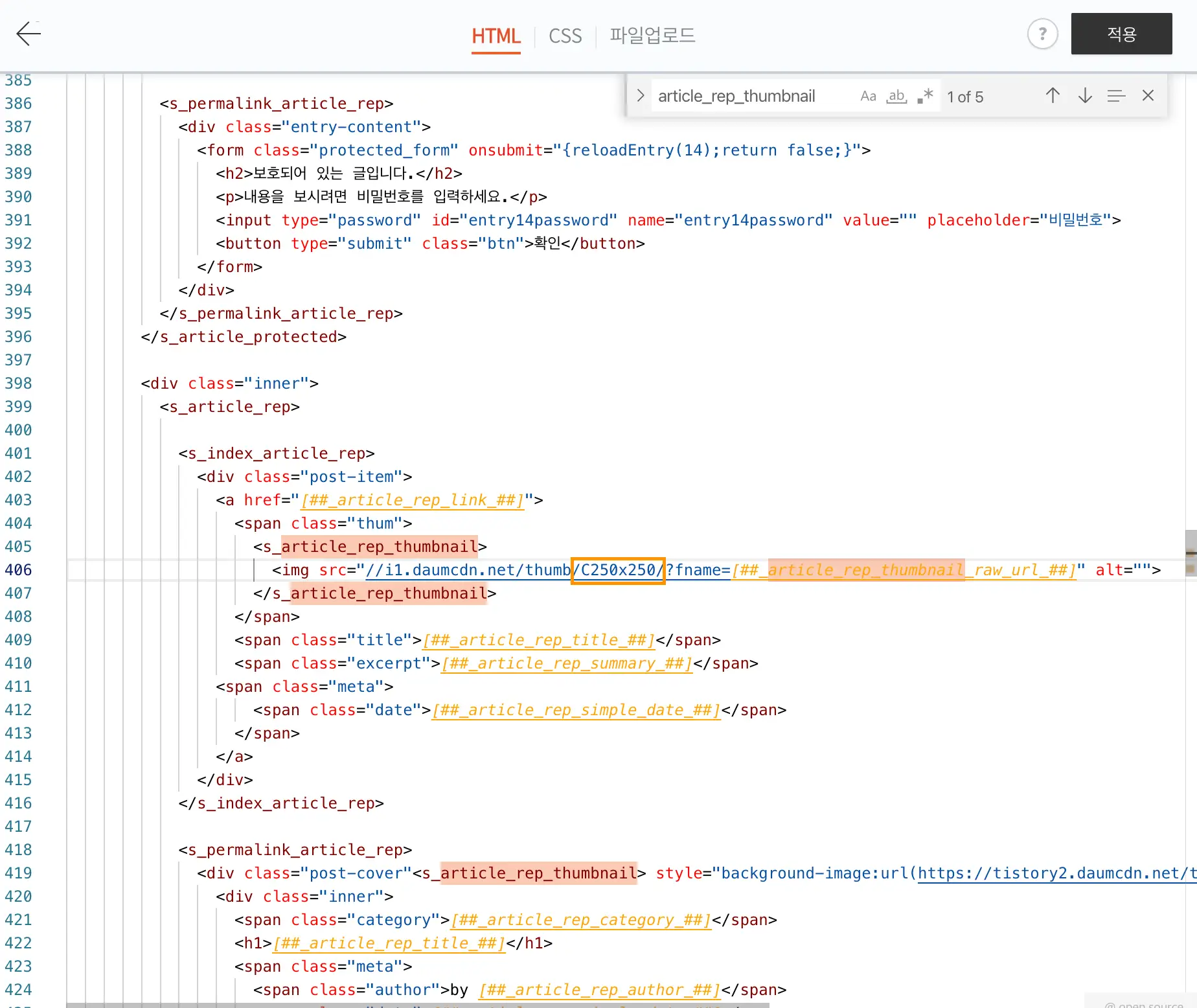Click the horizontal scrollbar at bottom
Viewport: 1197px width, 1008px height.
coord(418,1005)
